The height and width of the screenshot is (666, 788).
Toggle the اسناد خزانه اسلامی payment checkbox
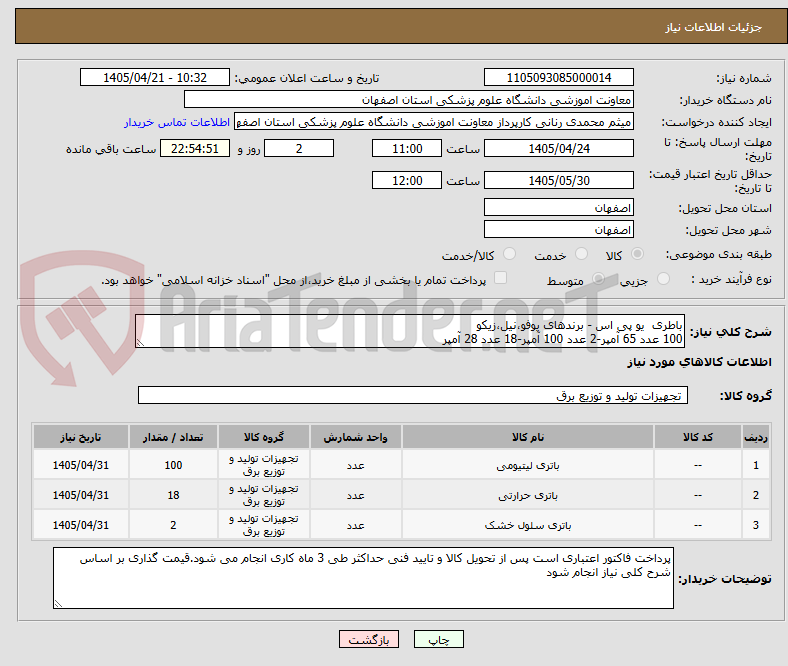[x=501, y=278]
